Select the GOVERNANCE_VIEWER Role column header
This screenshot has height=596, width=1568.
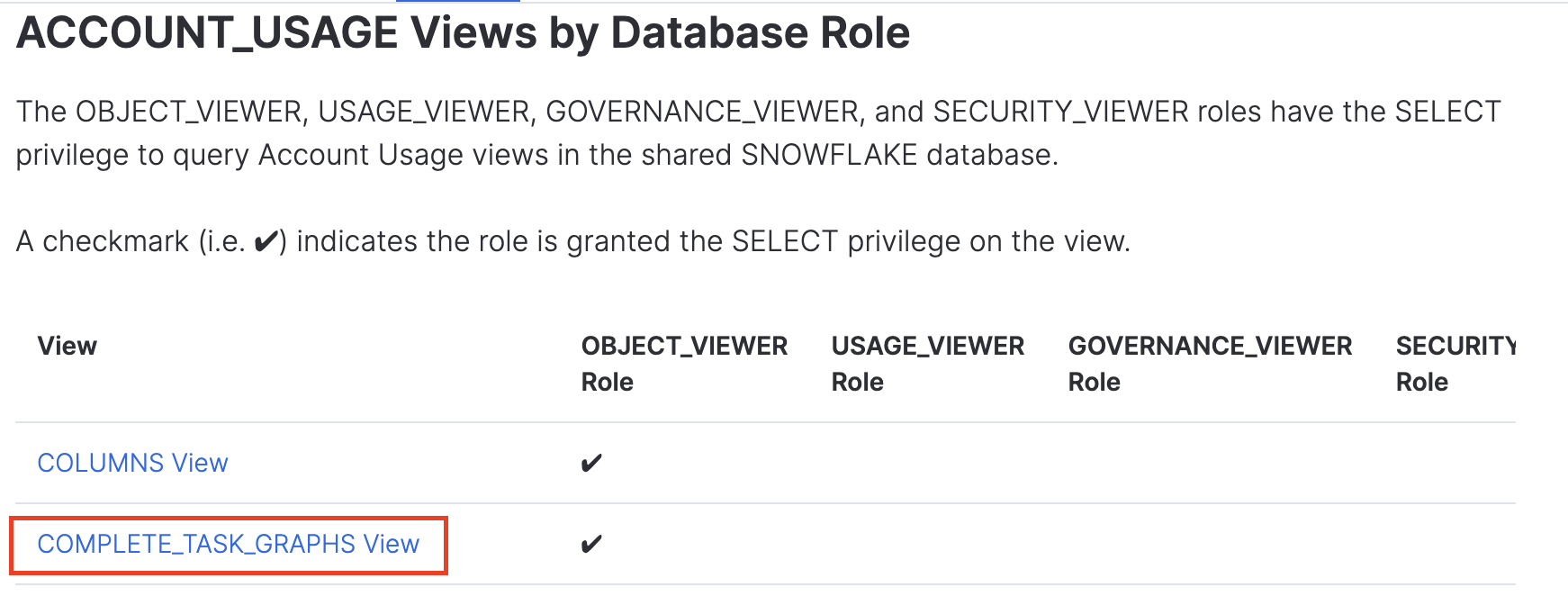click(1209, 363)
